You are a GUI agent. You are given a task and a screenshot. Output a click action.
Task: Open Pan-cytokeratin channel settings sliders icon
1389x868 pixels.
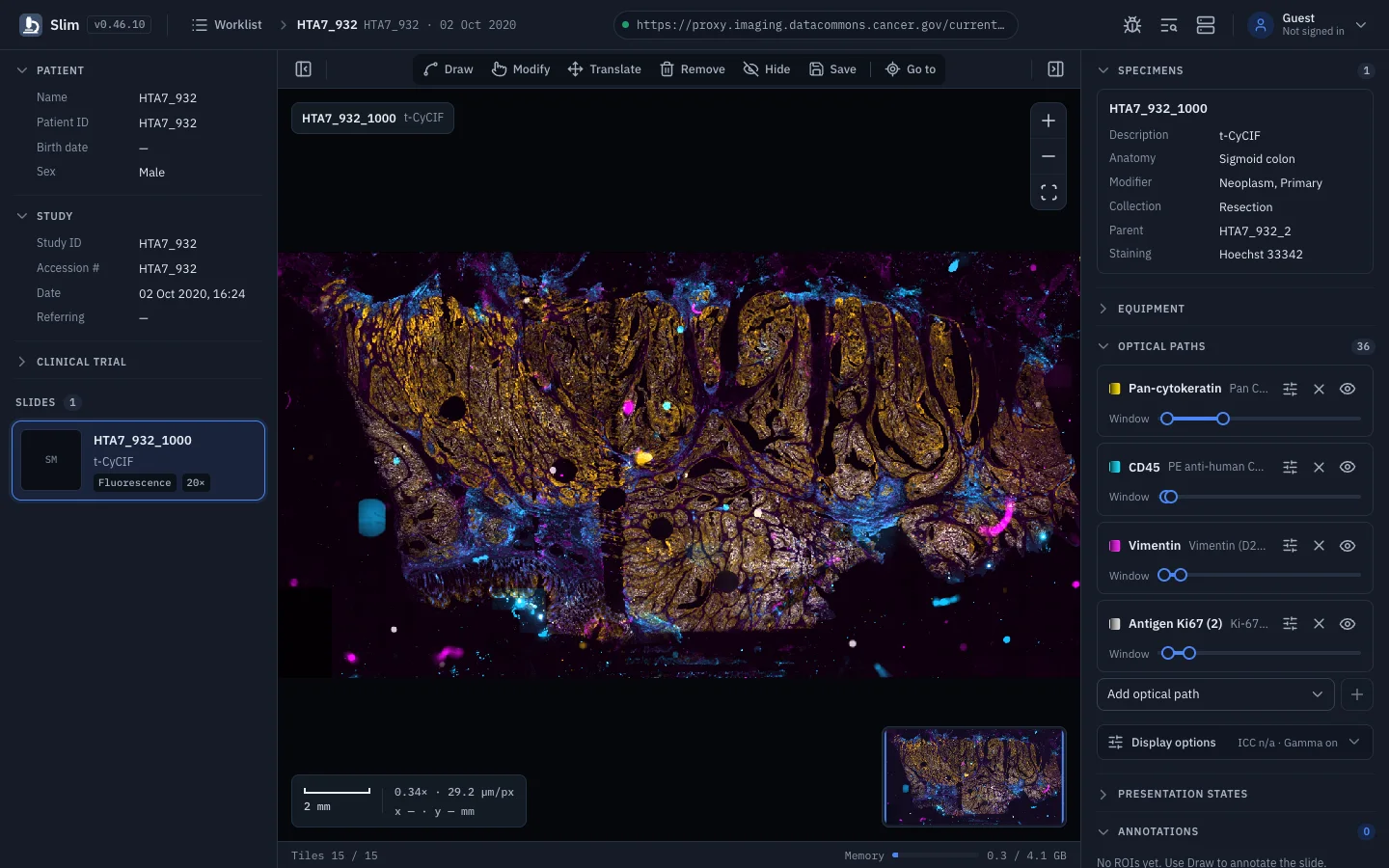[1290, 389]
